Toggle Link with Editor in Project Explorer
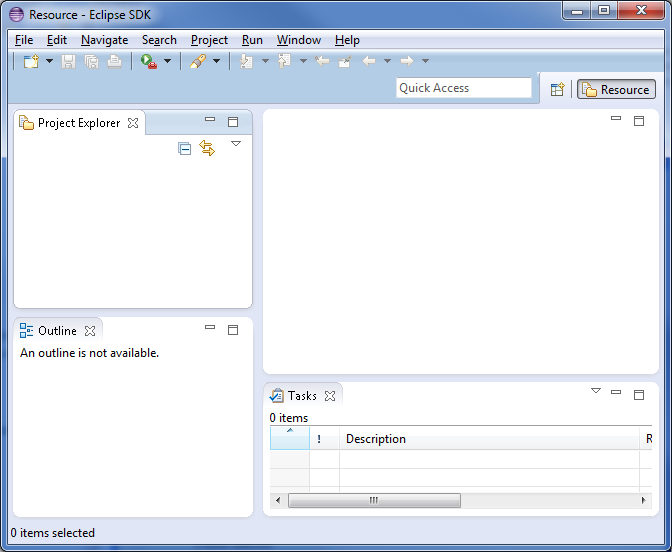This screenshot has height=552, width=672. pos(207,148)
